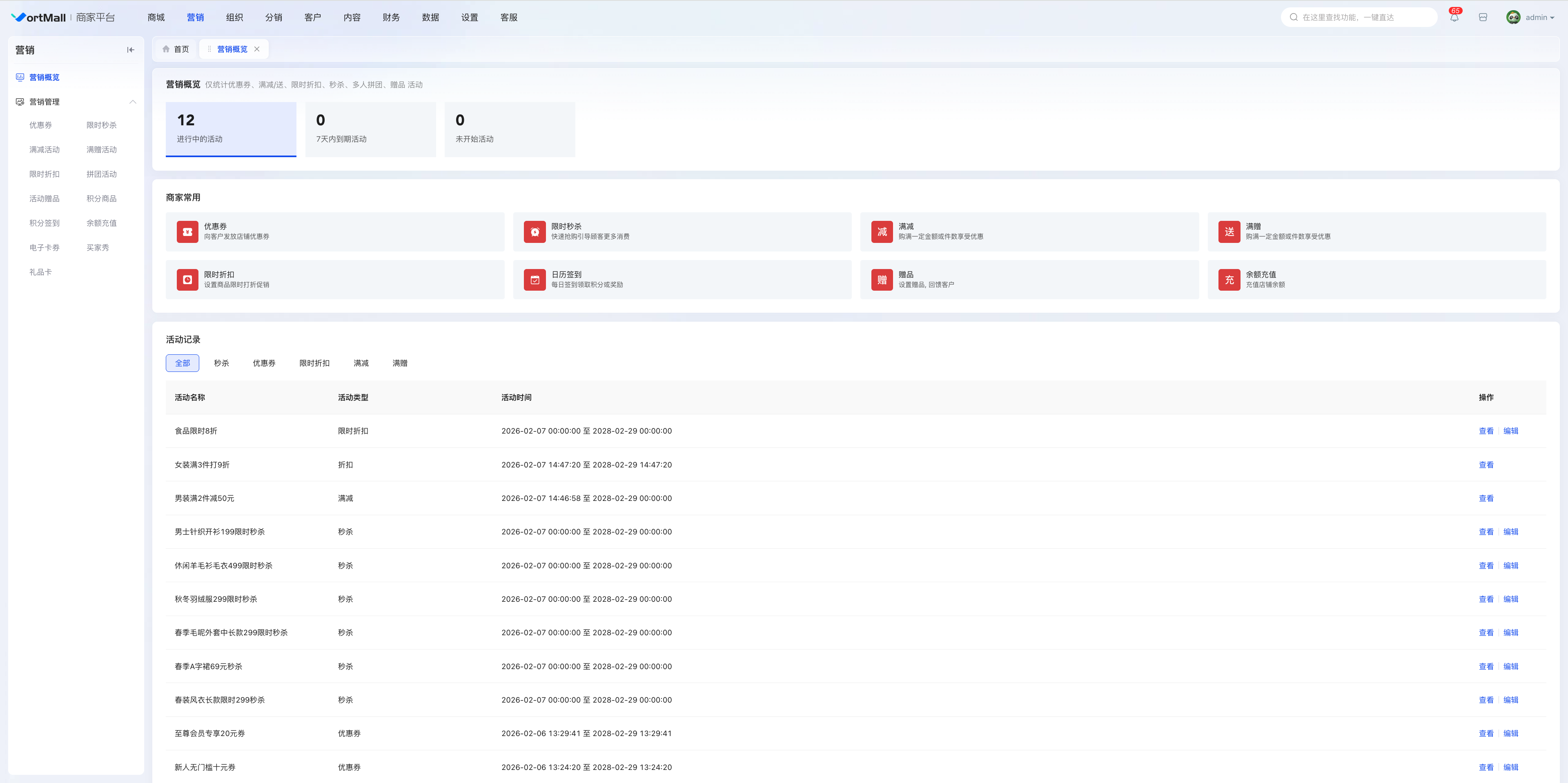1568x783 pixels.
Task: Open the admin account dropdown
Action: click(1531, 17)
